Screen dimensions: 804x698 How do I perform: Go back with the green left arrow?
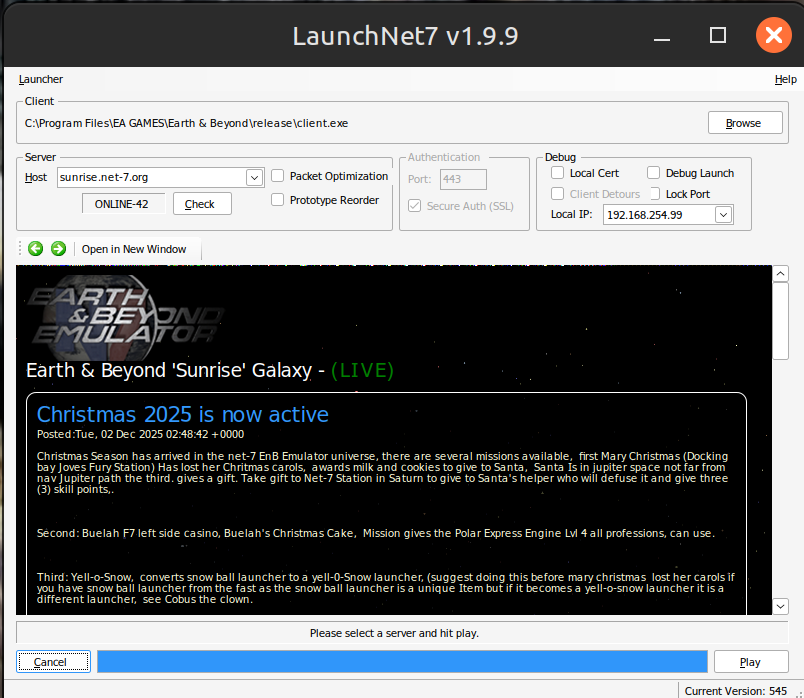pos(35,249)
